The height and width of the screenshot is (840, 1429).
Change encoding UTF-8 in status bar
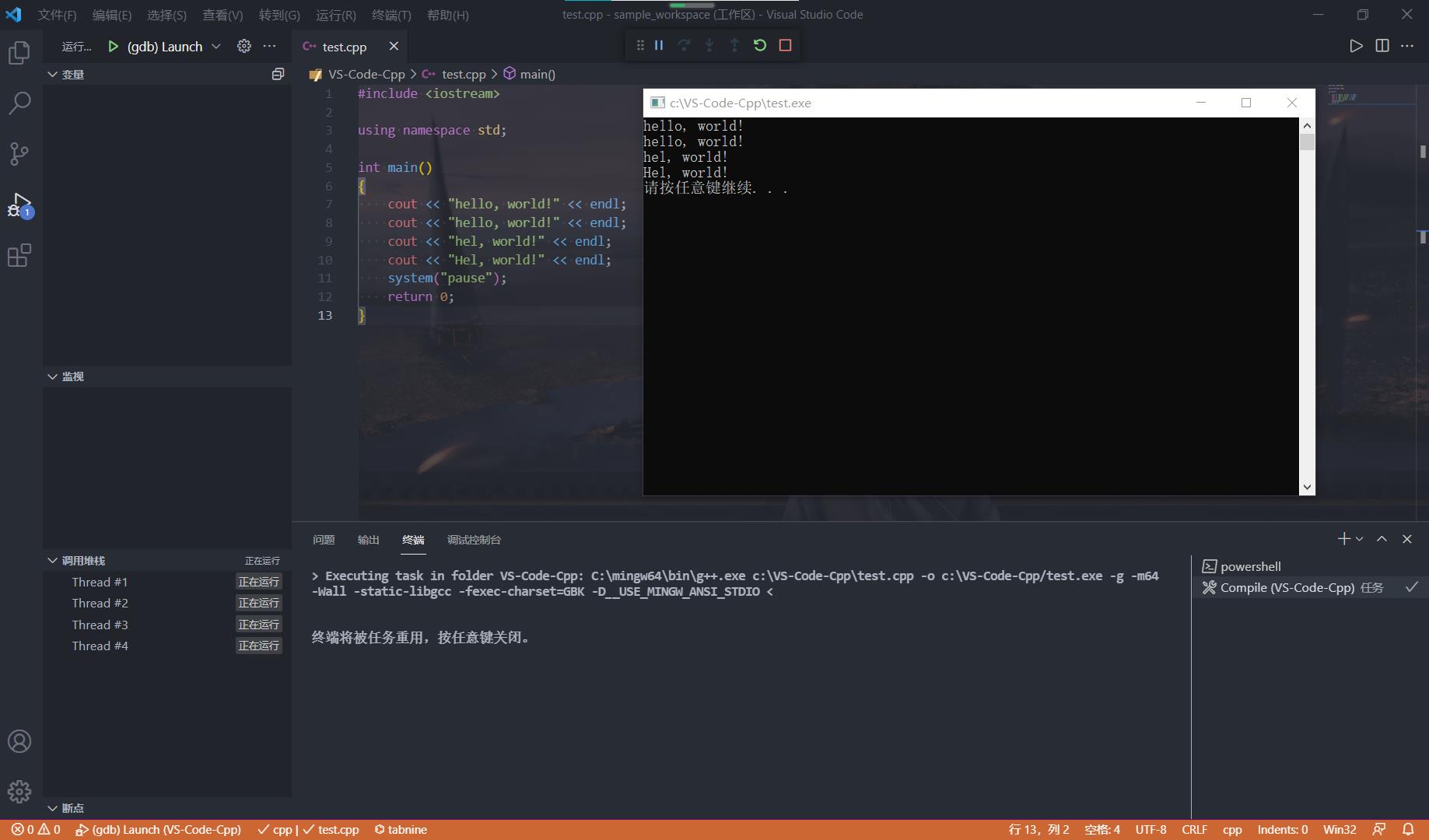[1151, 829]
